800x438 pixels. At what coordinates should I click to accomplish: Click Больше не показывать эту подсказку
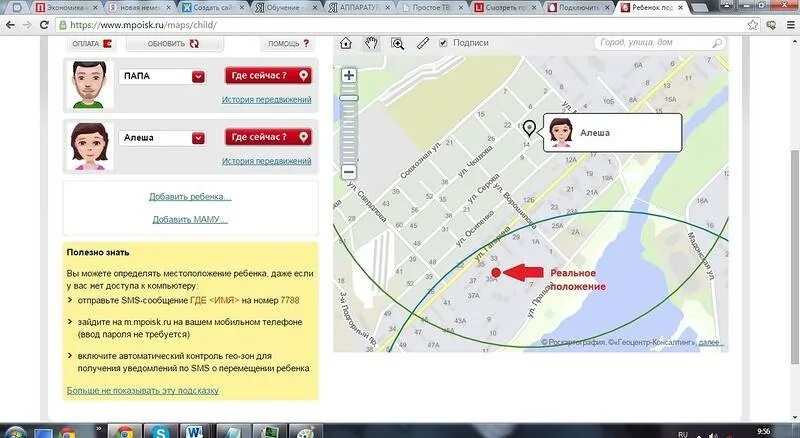[143, 391]
